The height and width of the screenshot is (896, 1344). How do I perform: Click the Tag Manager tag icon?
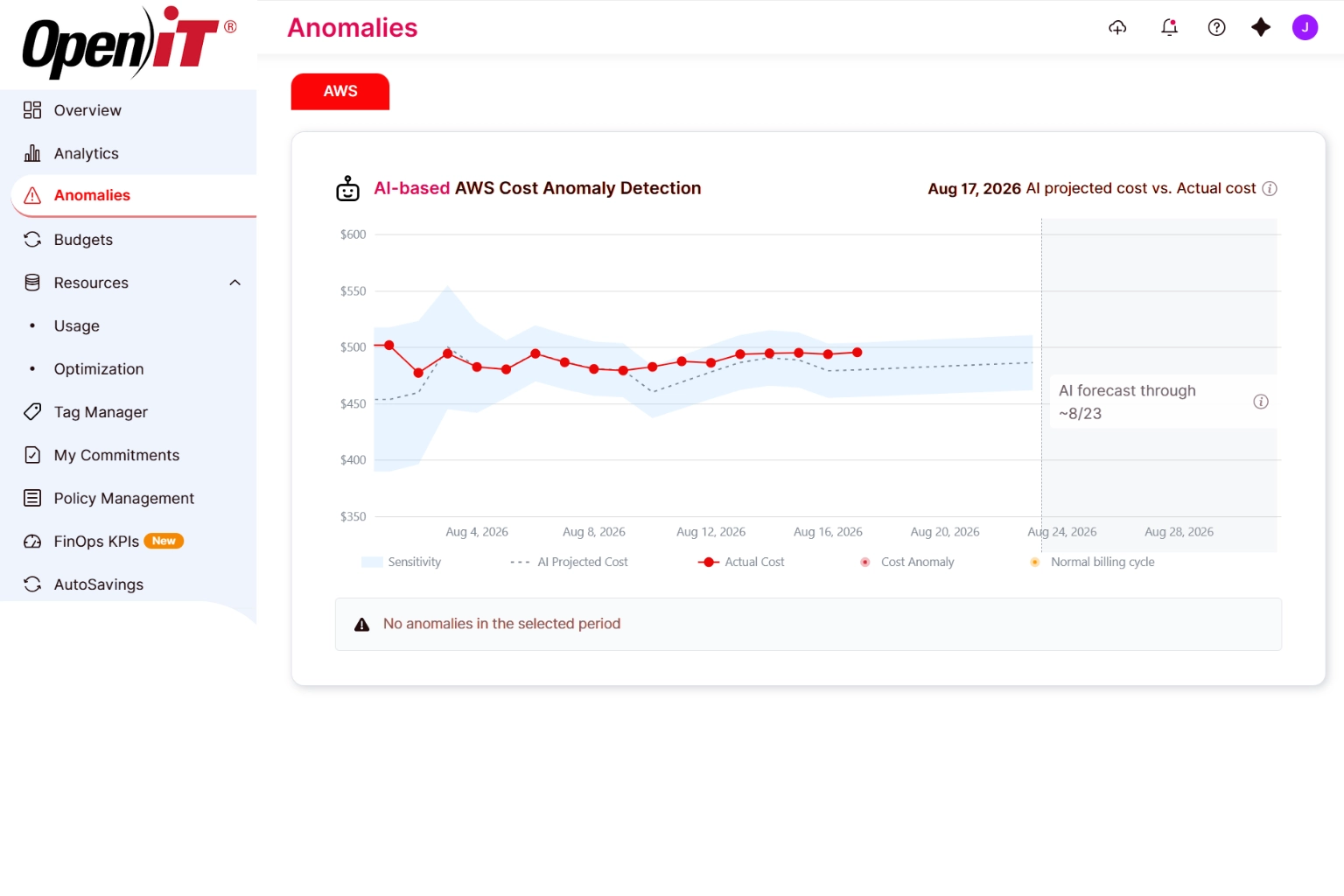(x=32, y=412)
